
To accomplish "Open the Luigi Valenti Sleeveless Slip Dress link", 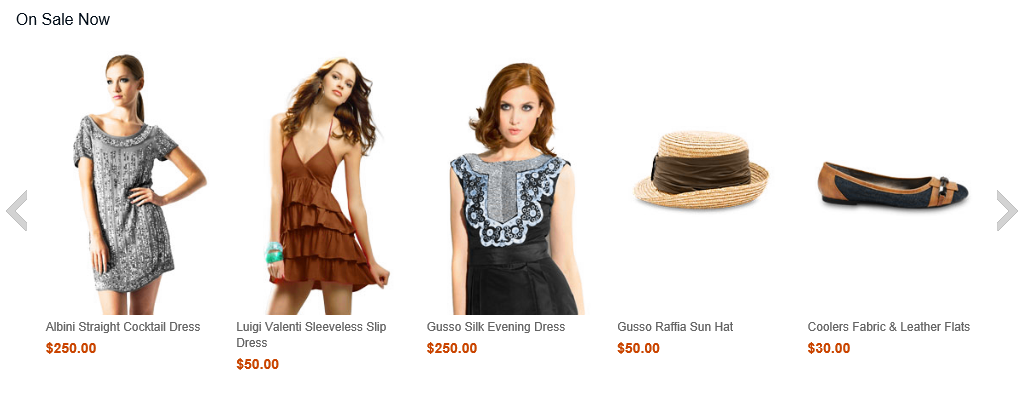I will 311,334.
